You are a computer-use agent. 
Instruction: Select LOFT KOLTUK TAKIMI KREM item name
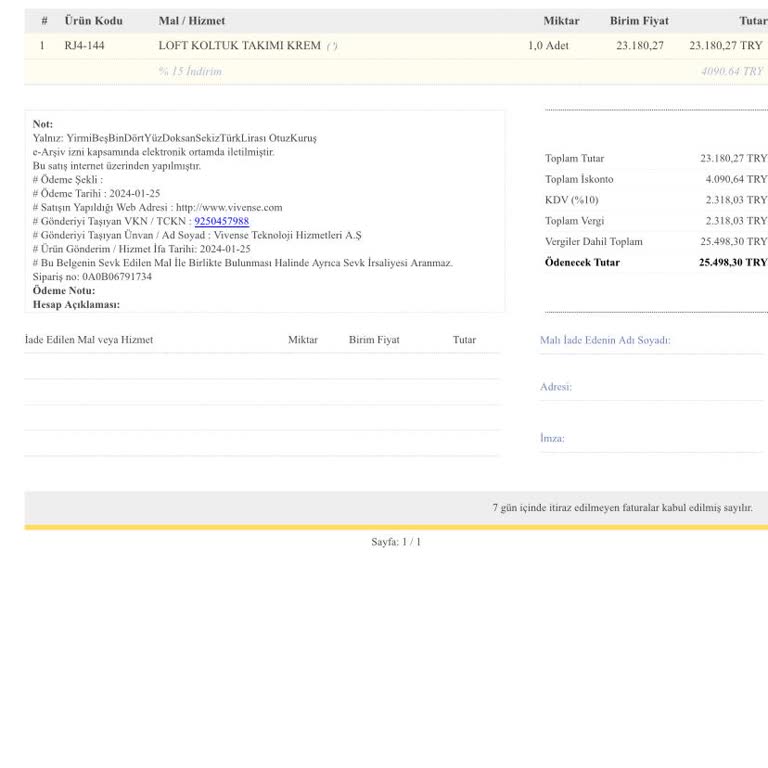[x=240, y=46]
